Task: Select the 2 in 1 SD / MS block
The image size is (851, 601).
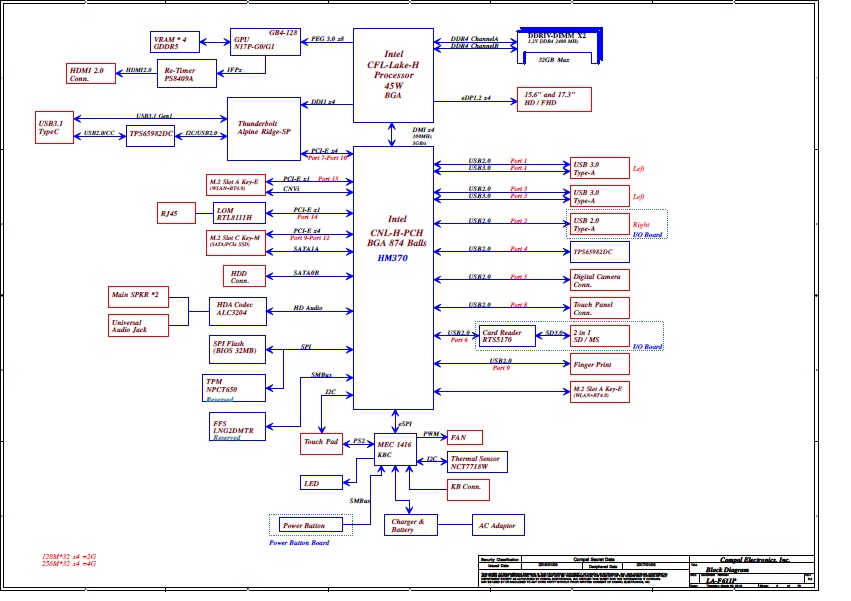Action: point(600,336)
